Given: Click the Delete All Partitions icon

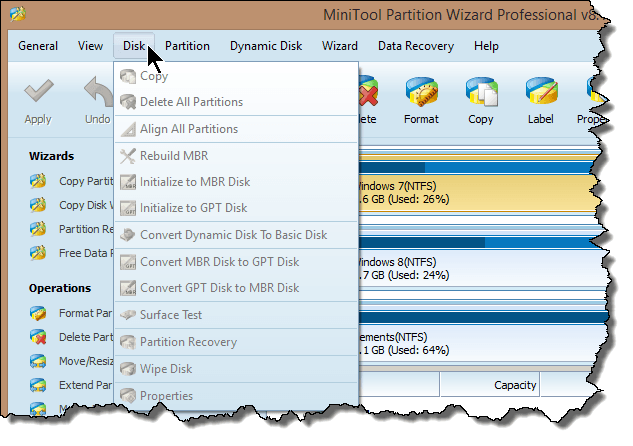Looking at the screenshot, I should [128, 102].
